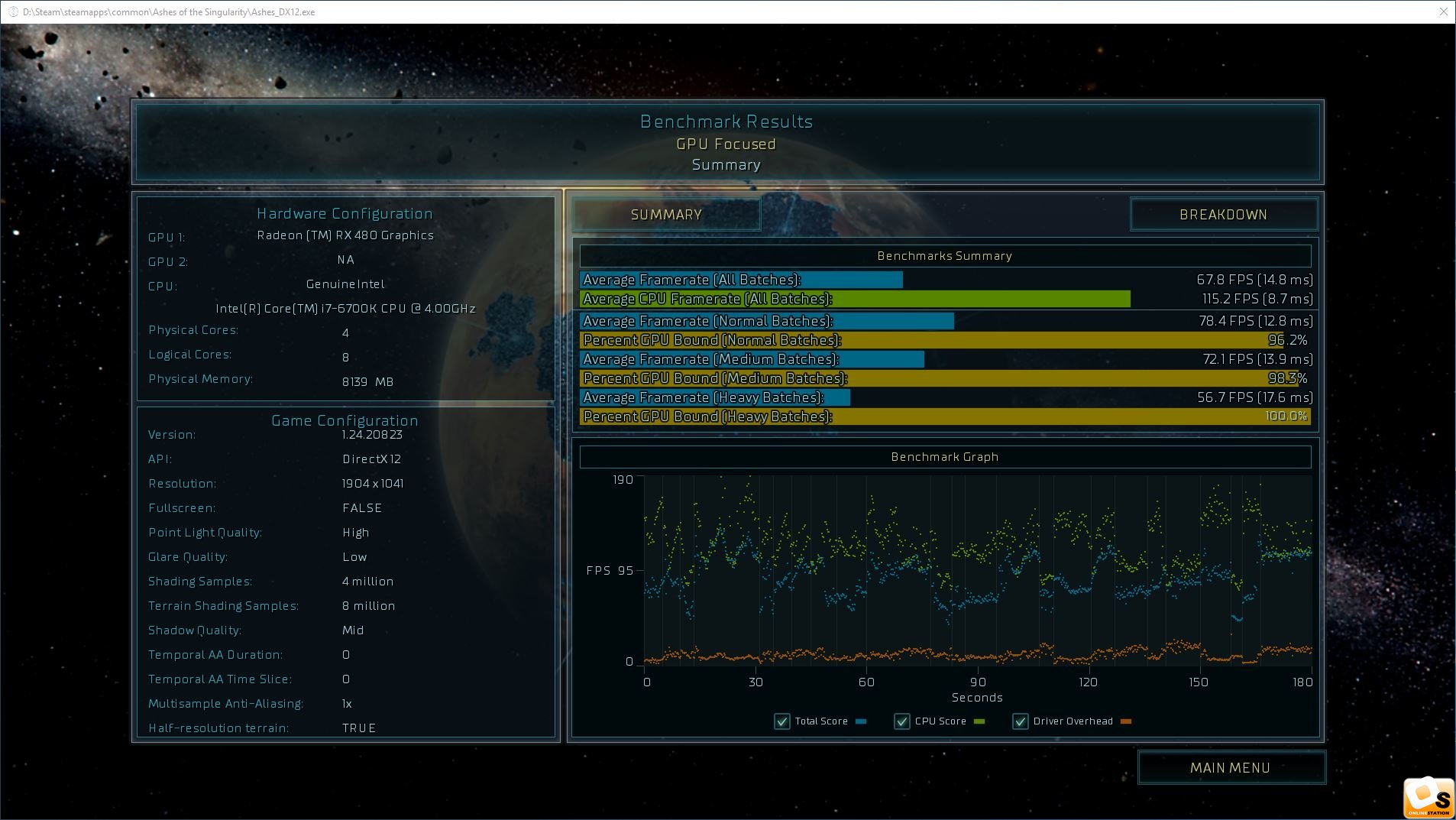1456x820 pixels.
Task: Click the 115.2 FPS (8.7 ms) value
Action: [1257, 299]
